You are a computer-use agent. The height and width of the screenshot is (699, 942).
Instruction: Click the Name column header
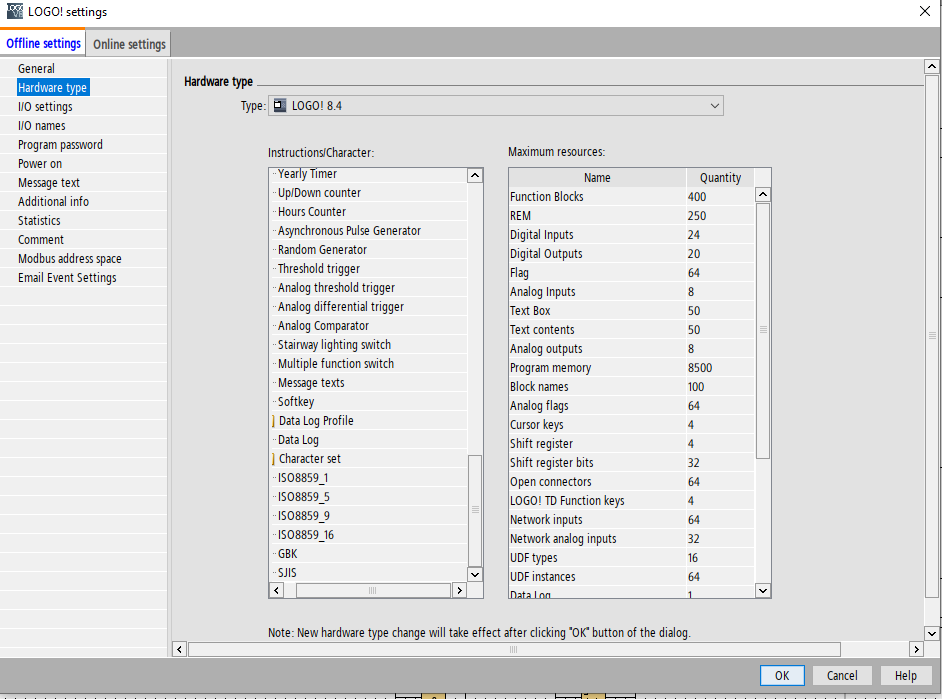coord(597,178)
